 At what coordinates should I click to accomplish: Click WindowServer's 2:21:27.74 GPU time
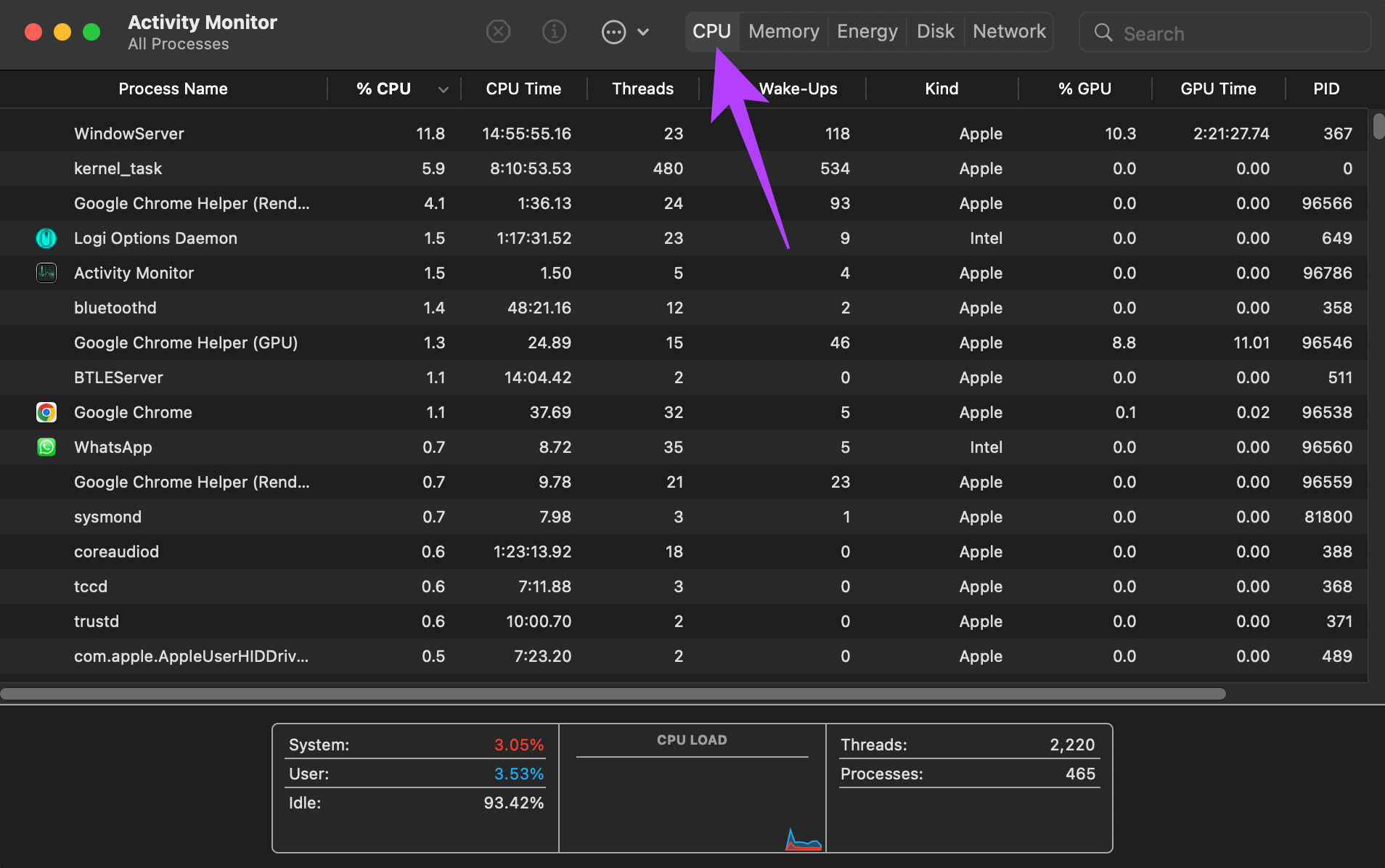click(x=1231, y=134)
